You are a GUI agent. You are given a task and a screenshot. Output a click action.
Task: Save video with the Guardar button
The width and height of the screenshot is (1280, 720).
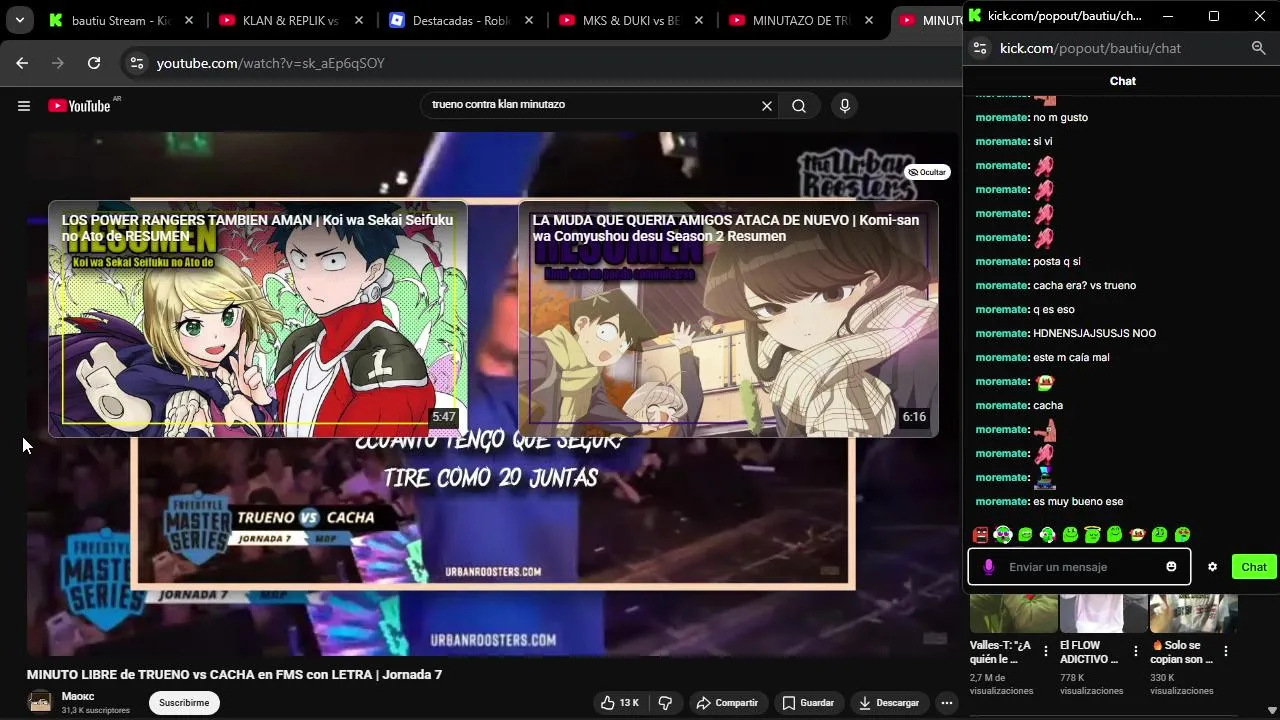808,703
